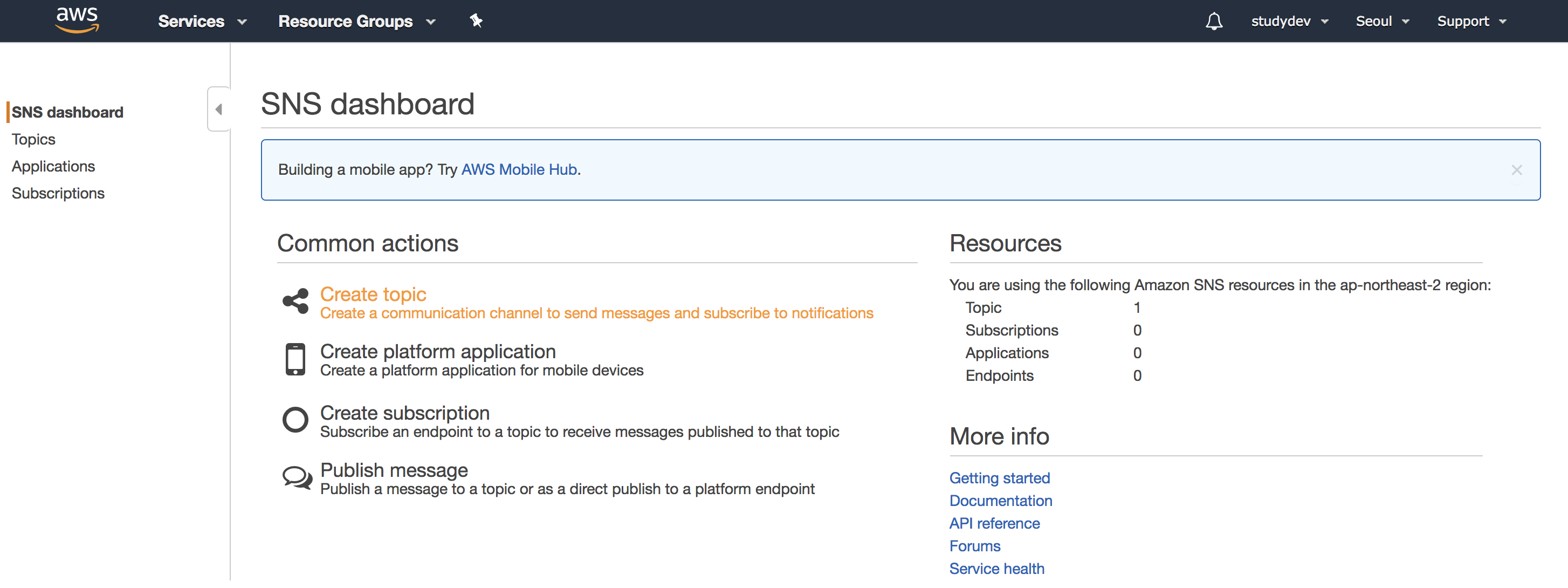Viewport: 1568px width, 588px height.
Task: Click the Publish message heading
Action: [394, 470]
